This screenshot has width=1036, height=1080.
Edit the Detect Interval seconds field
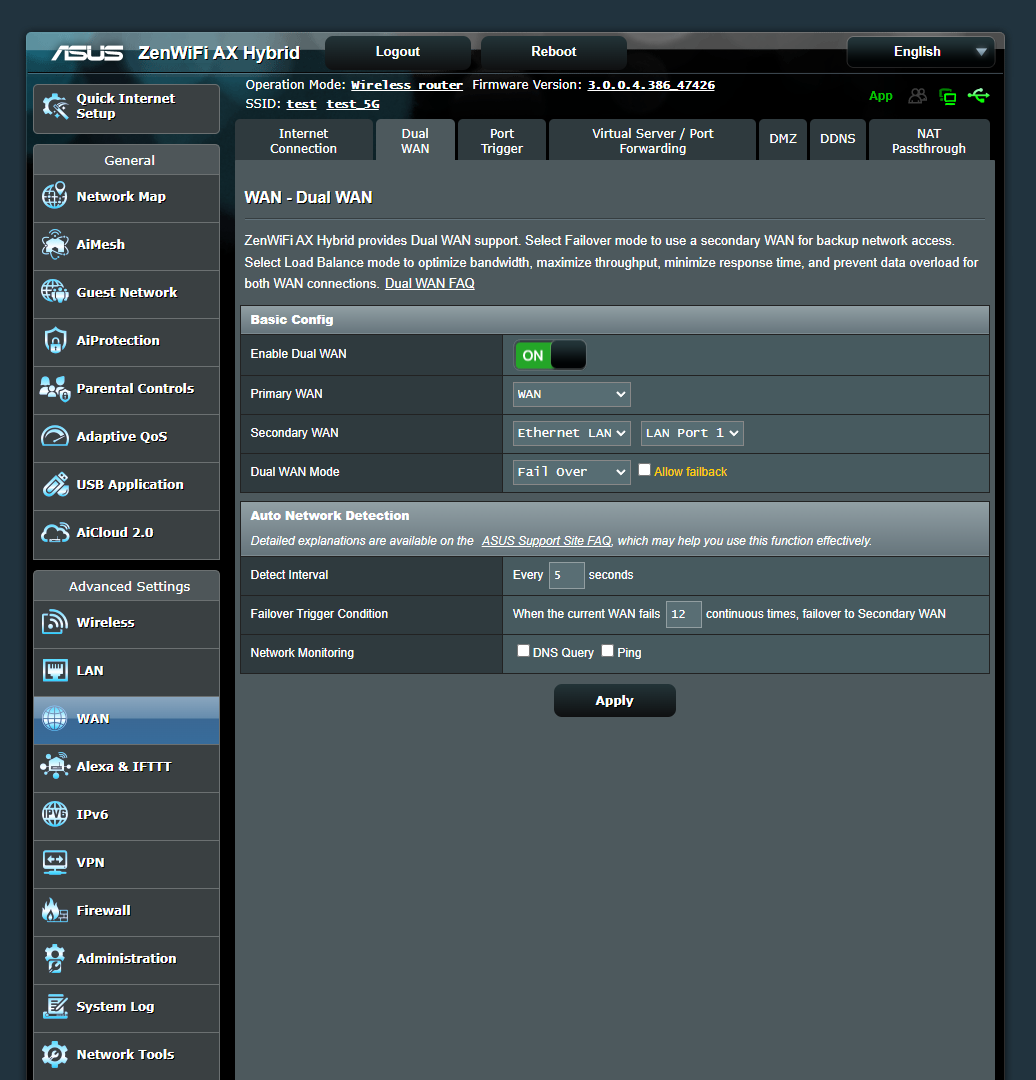click(x=566, y=575)
